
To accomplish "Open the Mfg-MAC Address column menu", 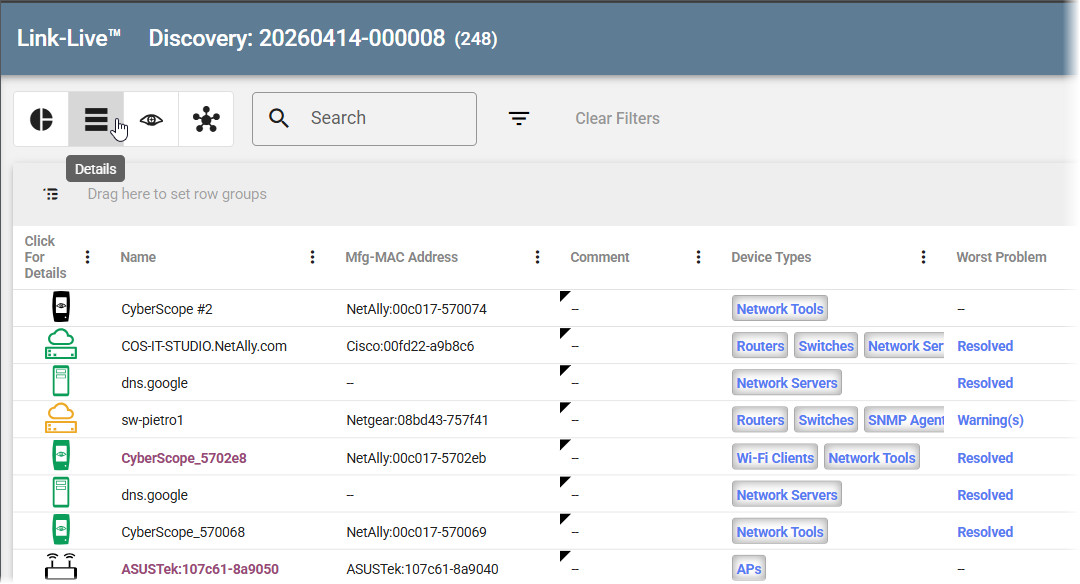I will [537, 257].
